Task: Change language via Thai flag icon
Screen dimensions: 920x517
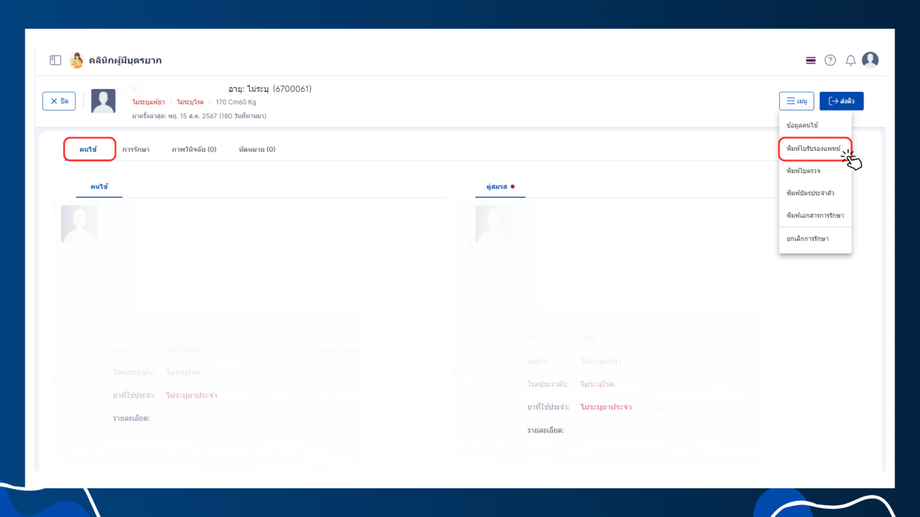Action: coord(810,60)
